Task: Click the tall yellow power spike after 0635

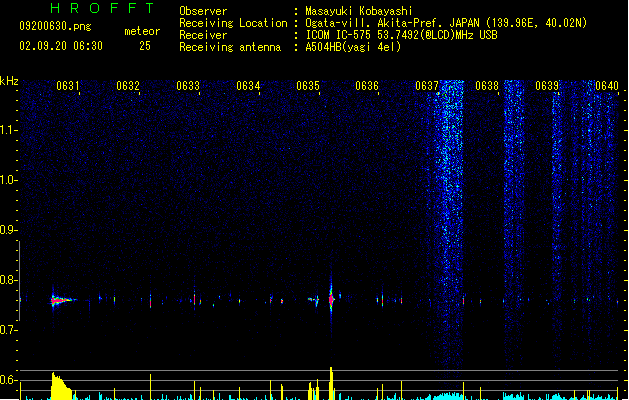Action: (331, 383)
